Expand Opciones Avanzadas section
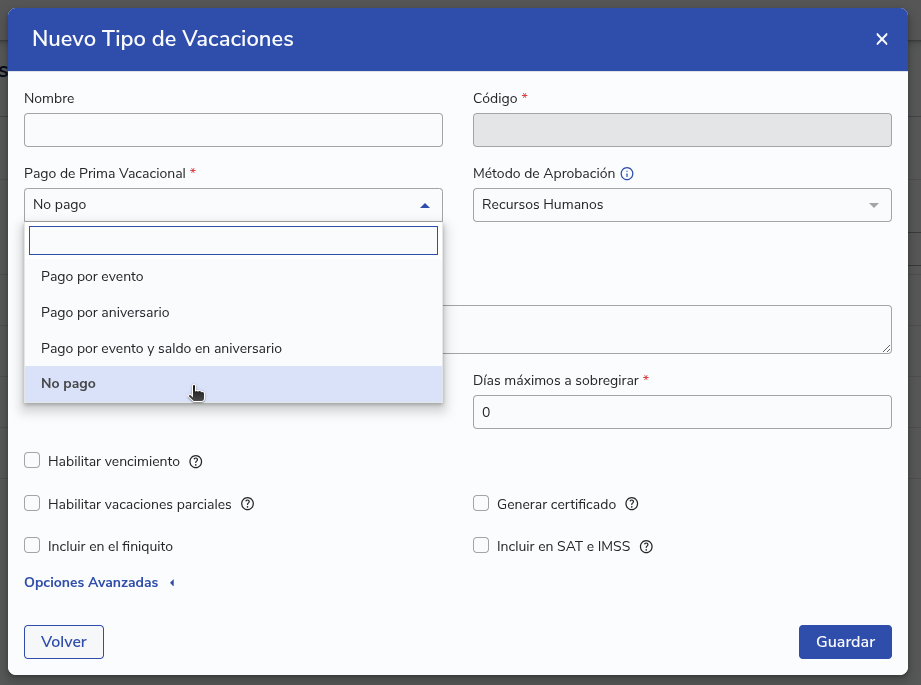The width and height of the screenshot is (921, 685). tap(99, 583)
